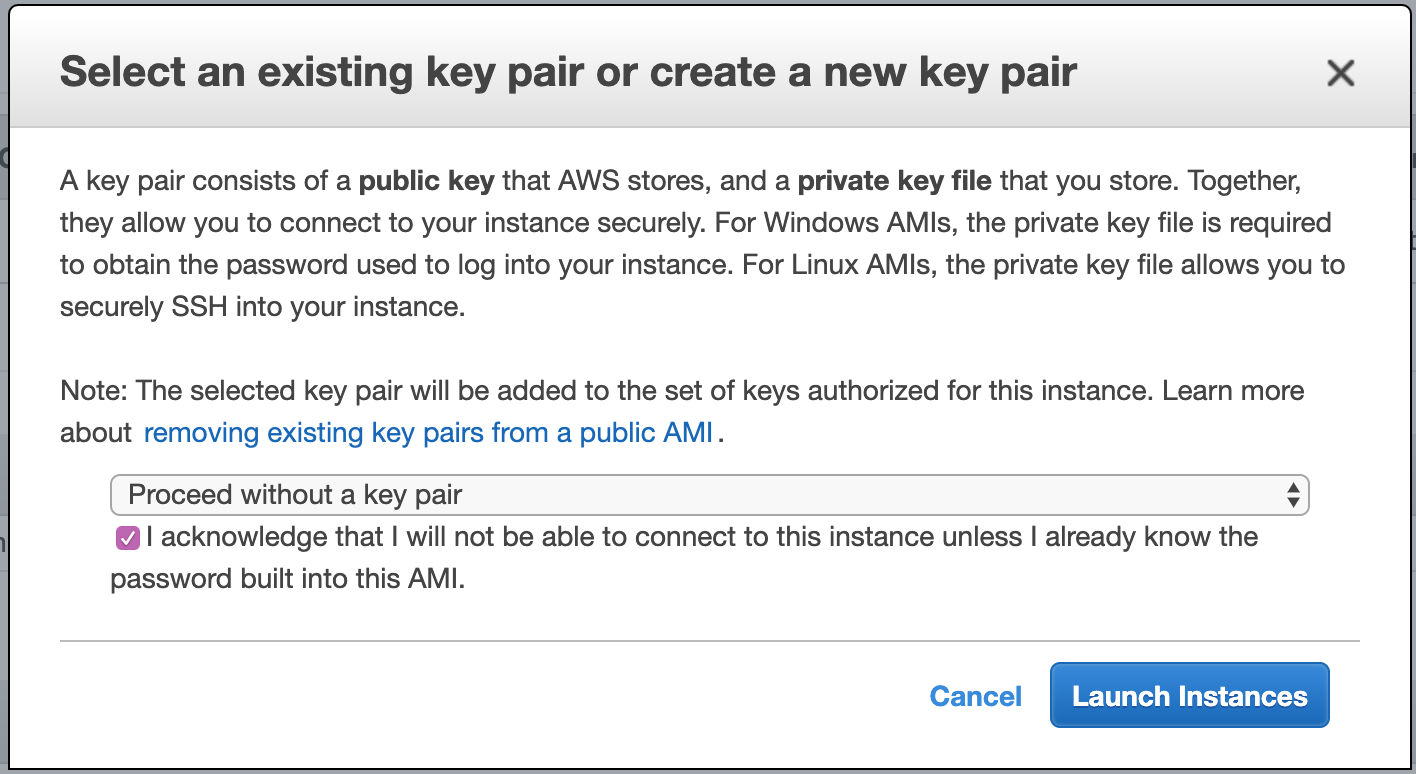
Task: Expand key pair options from the select box middle
Action: click(709, 494)
